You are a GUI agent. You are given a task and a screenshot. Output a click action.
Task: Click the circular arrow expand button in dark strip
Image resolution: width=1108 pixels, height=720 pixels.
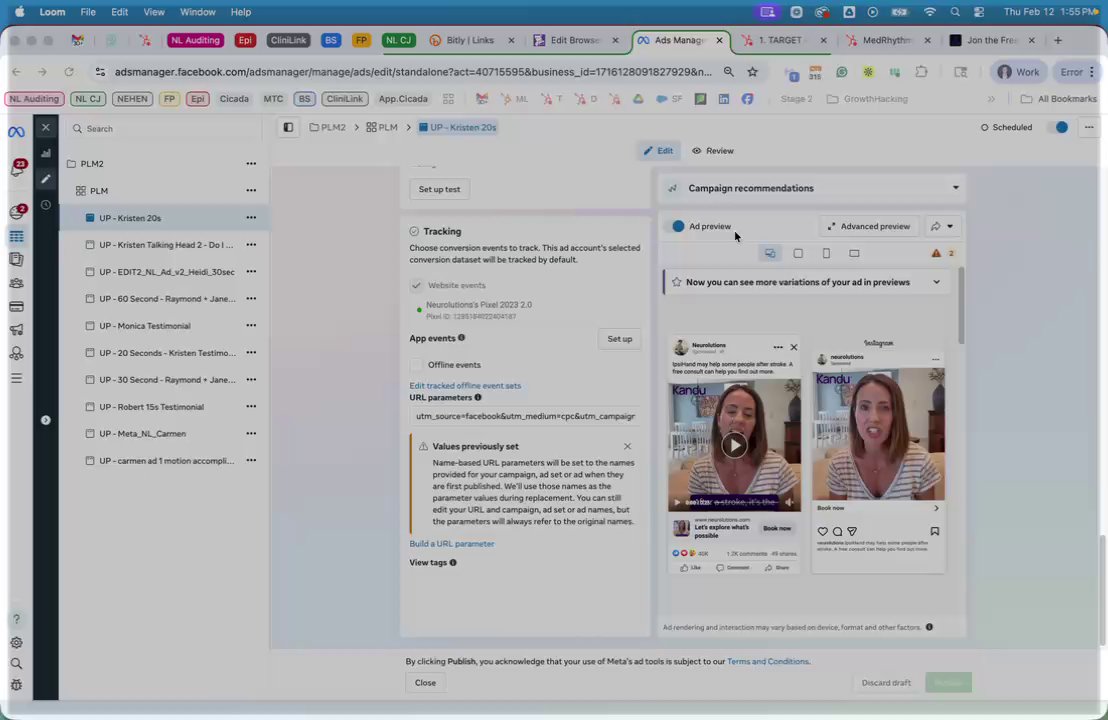pos(46,420)
